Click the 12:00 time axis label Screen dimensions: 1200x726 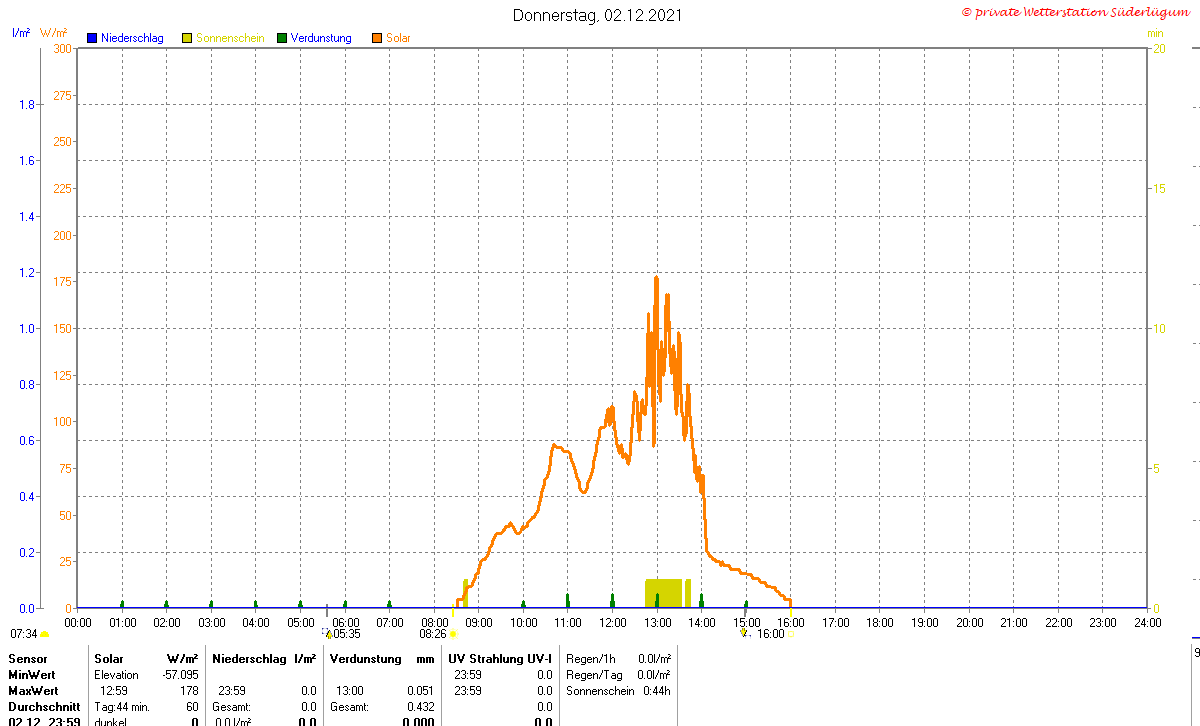(613, 622)
